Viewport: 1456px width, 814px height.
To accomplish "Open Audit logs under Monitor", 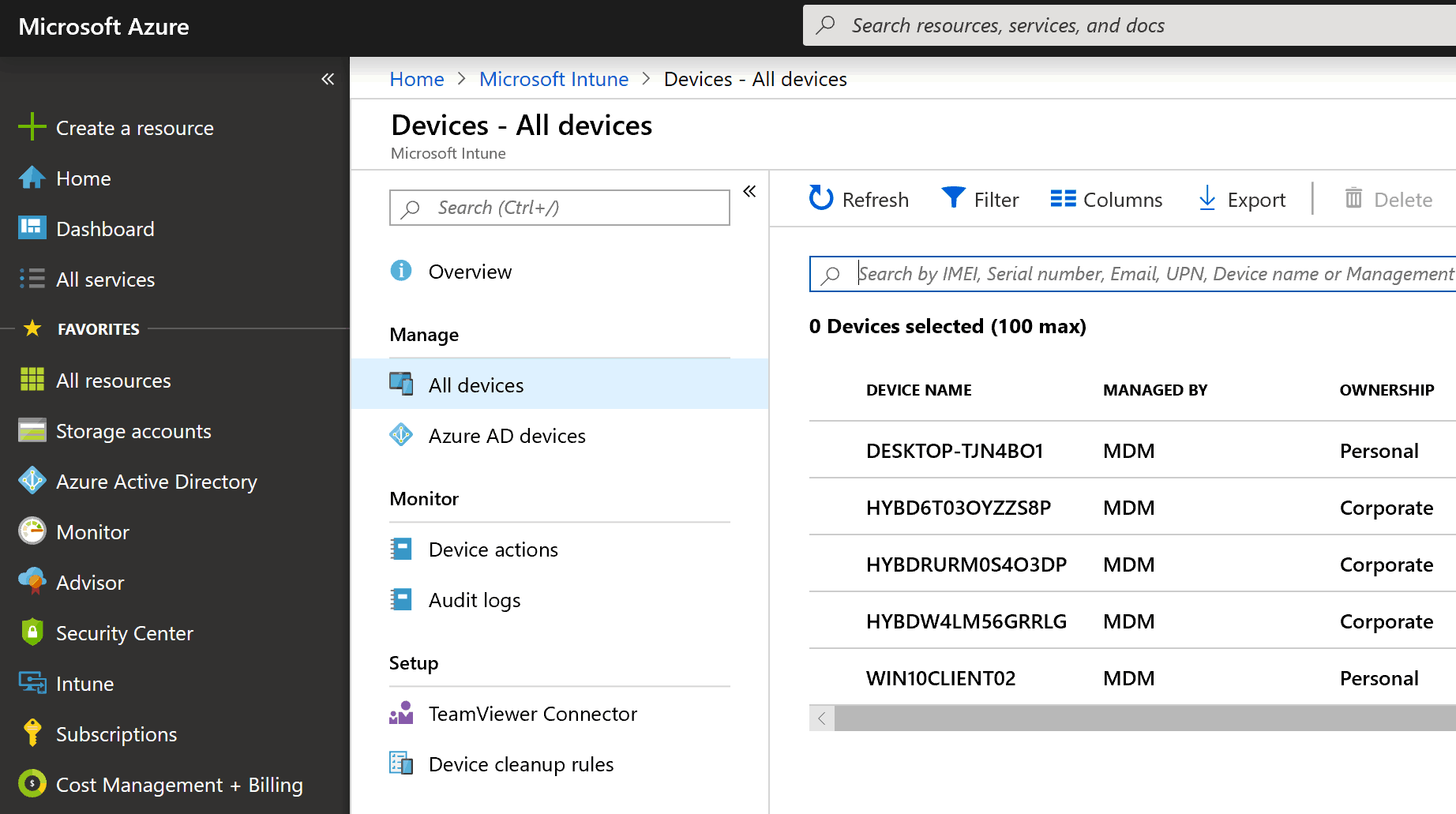I will click(x=474, y=600).
